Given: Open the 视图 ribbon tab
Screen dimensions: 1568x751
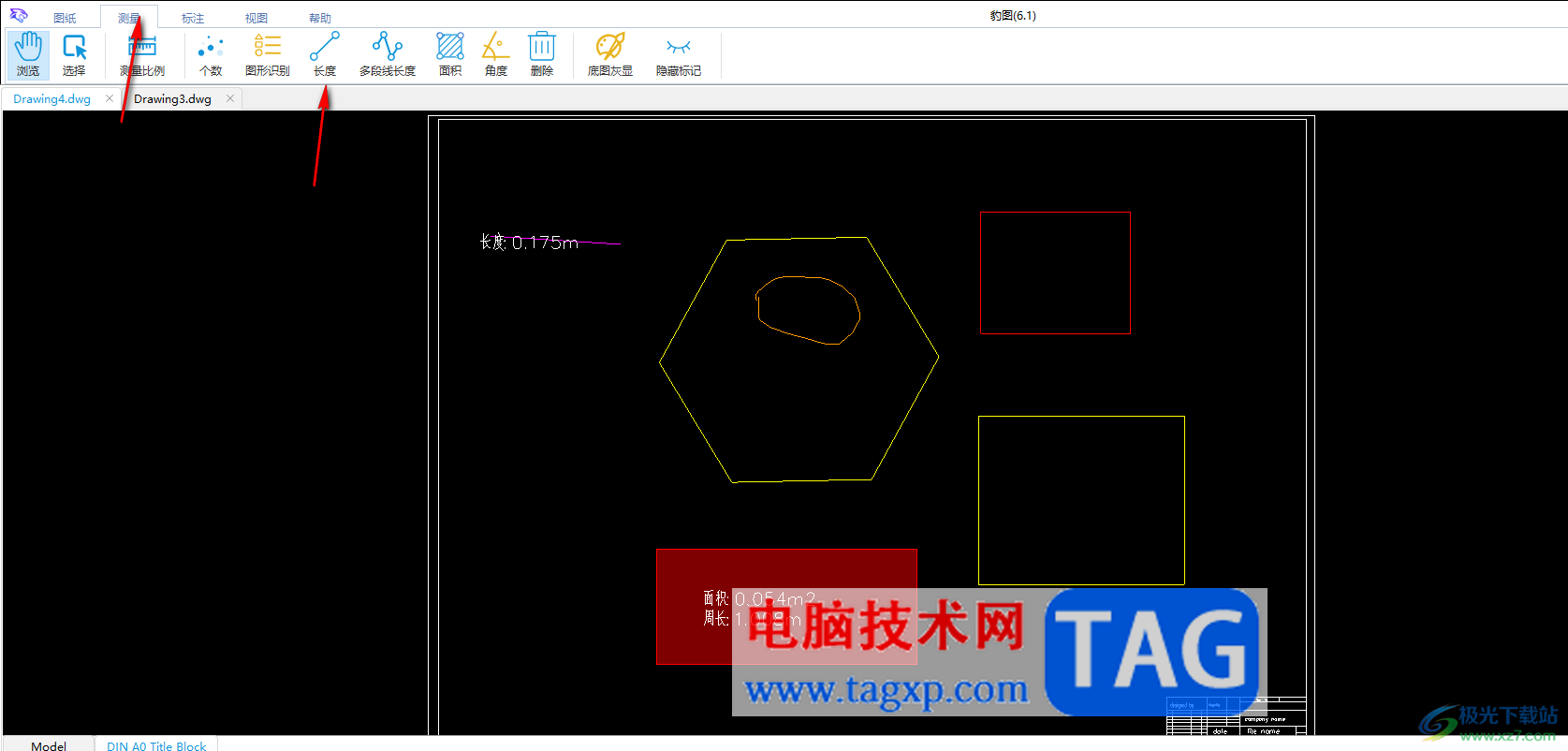Looking at the screenshot, I should pos(256,18).
